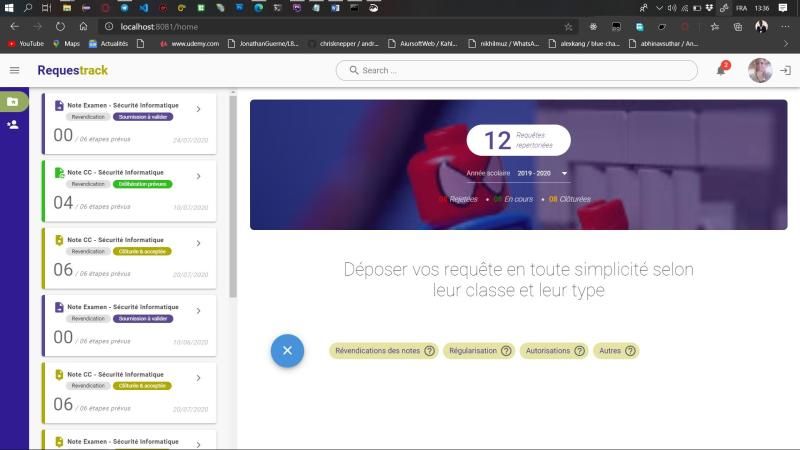Open the hamburger menu beside Requestrack
800x450 pixels.
coord(14,70)
